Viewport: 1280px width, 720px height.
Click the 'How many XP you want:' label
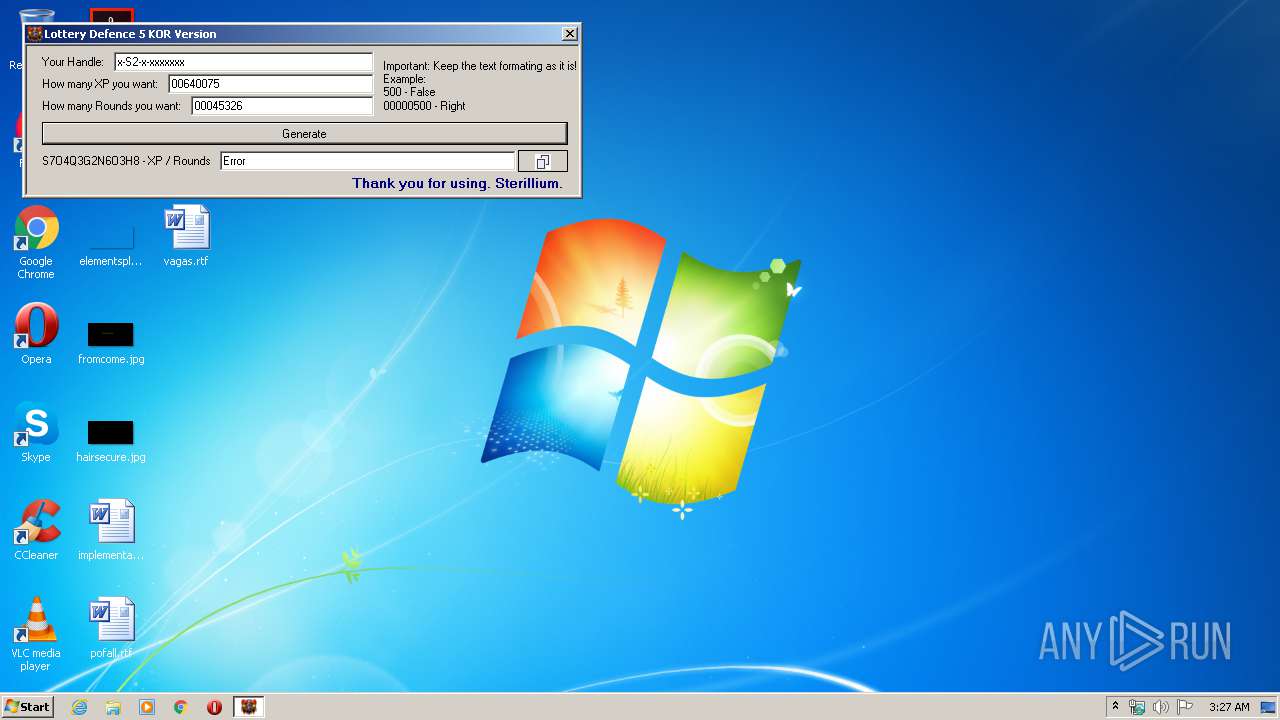(100, 84)
